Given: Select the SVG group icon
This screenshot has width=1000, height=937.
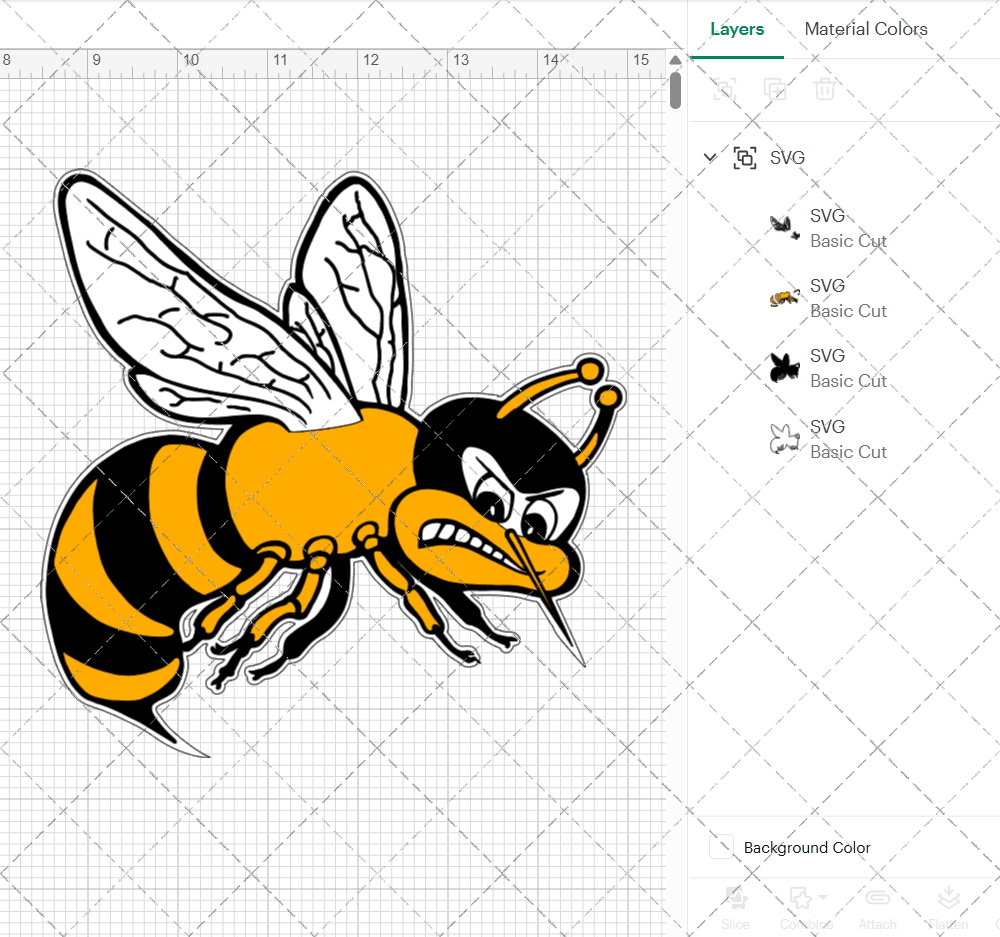Looking at the screenshot, I should tap(744, 158).
